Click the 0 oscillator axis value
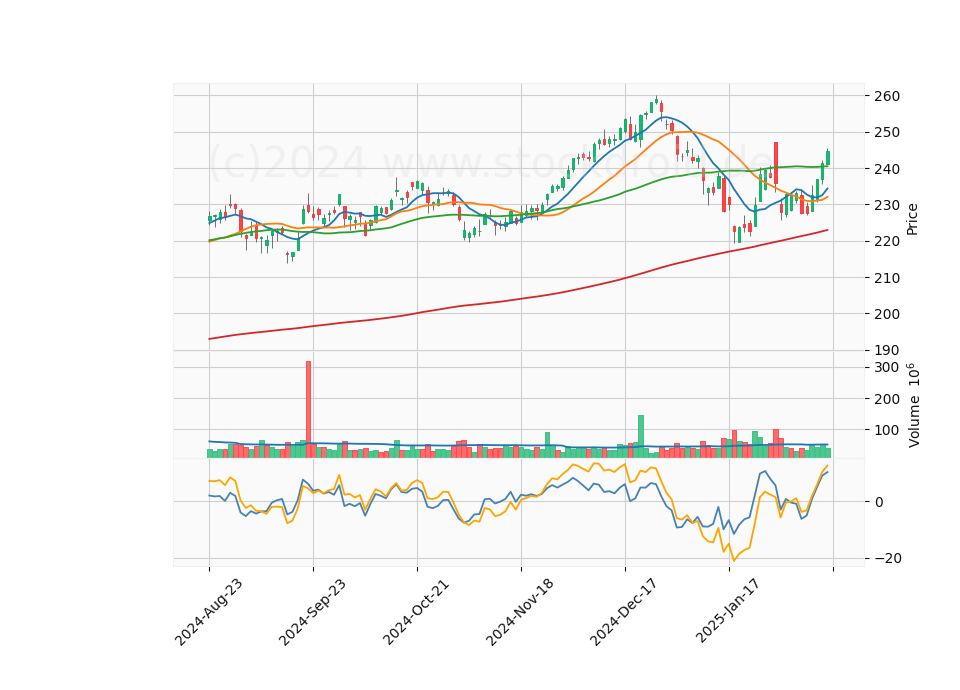Image resolution: width=960 pixels, height=690 pixels. tap(879, 502)
